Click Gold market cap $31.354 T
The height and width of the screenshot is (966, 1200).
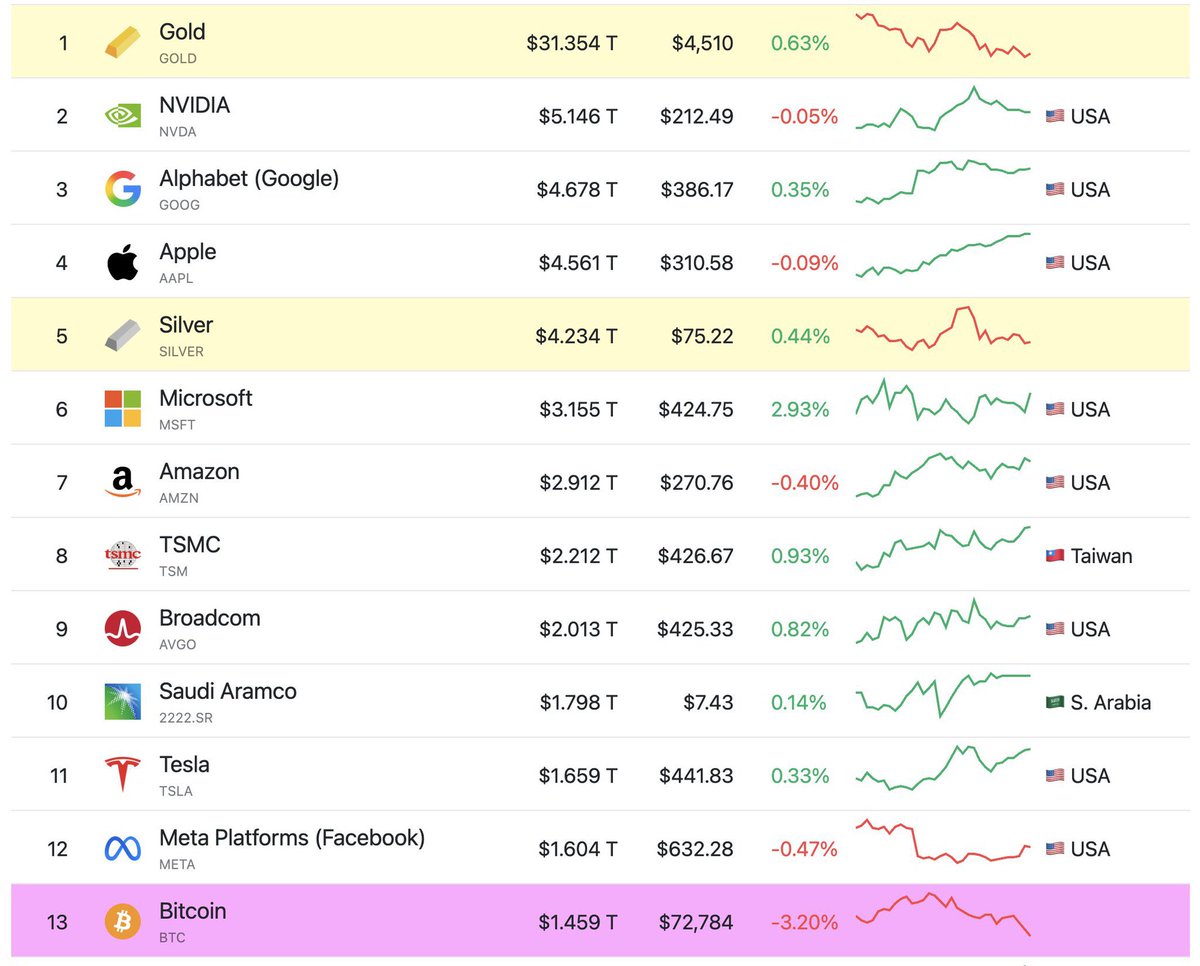pyautogui.click(x=572, y=43)
